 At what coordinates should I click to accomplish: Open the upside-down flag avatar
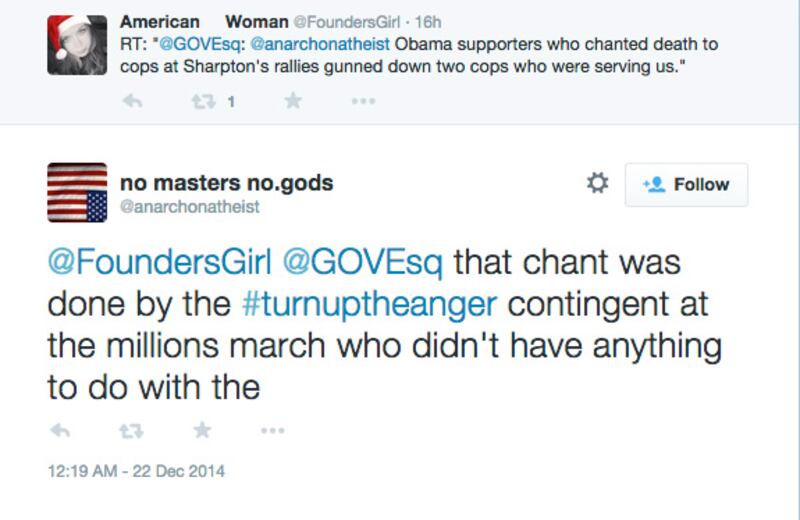[x=77, y=193]
